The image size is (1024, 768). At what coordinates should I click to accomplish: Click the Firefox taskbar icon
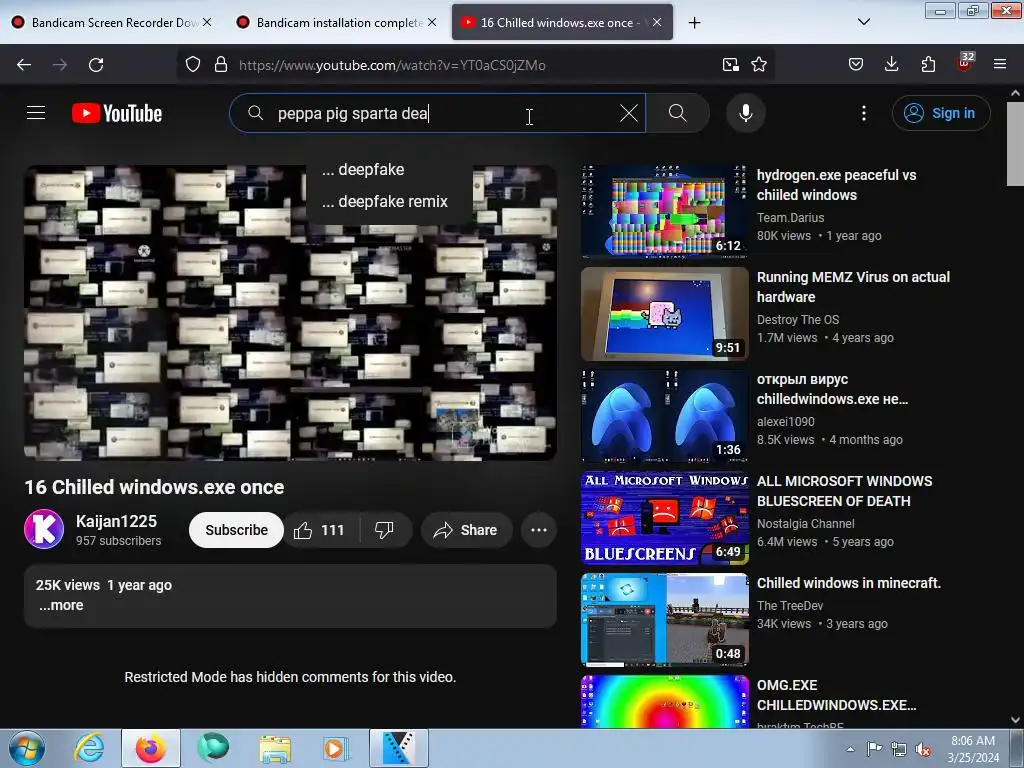pos(151,748)
